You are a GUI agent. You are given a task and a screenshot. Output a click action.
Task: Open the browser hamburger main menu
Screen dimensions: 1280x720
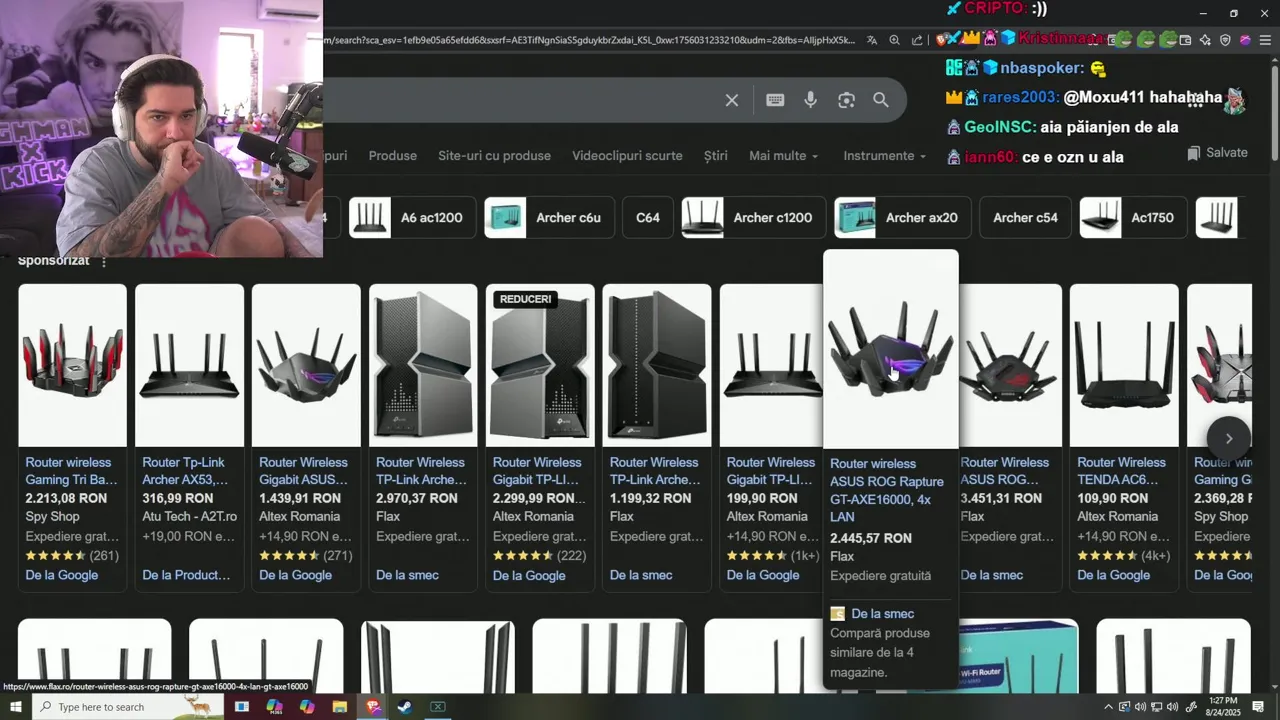(1265, 40)
